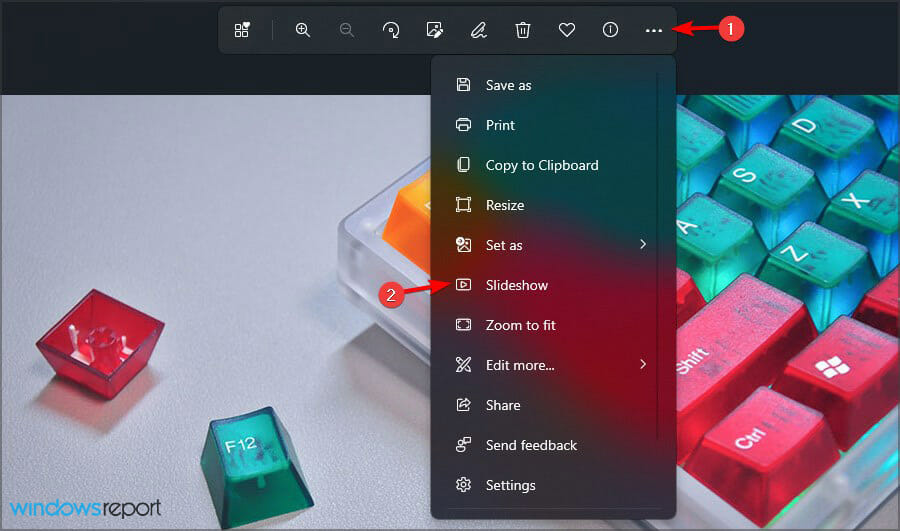The image size is (900, 531).
Task: Click the Resize frame icon
Action: point(463,205)
